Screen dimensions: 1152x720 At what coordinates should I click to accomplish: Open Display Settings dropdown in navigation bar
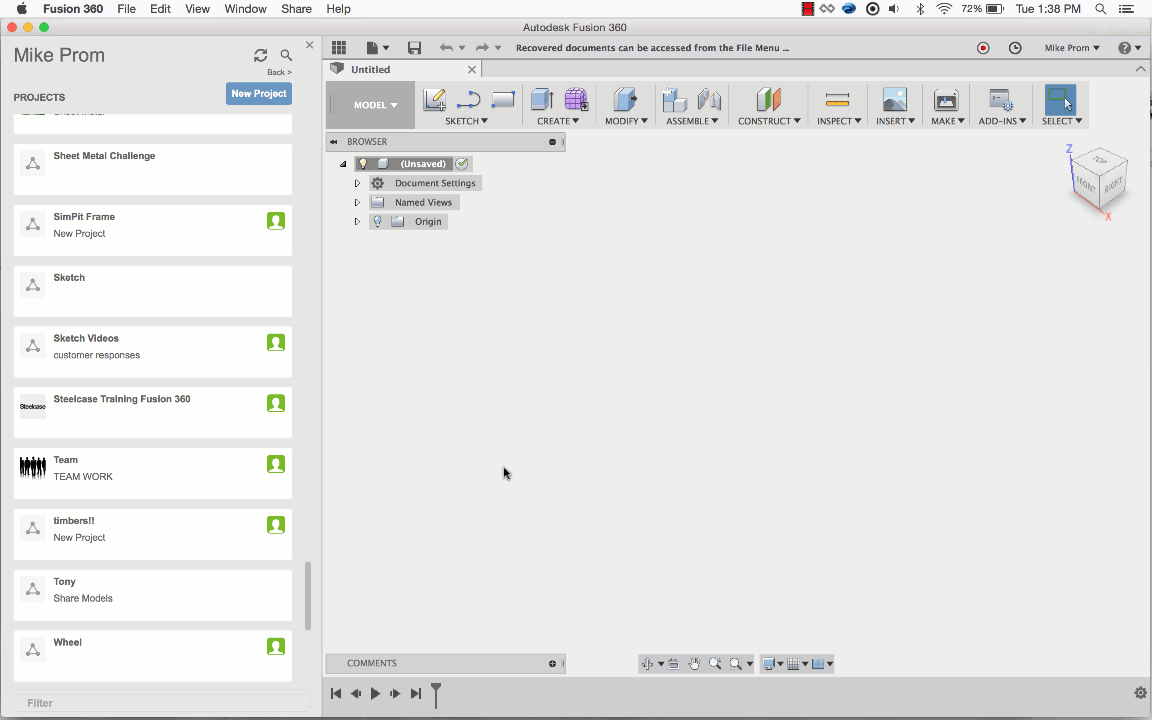(x=773, y=663)
